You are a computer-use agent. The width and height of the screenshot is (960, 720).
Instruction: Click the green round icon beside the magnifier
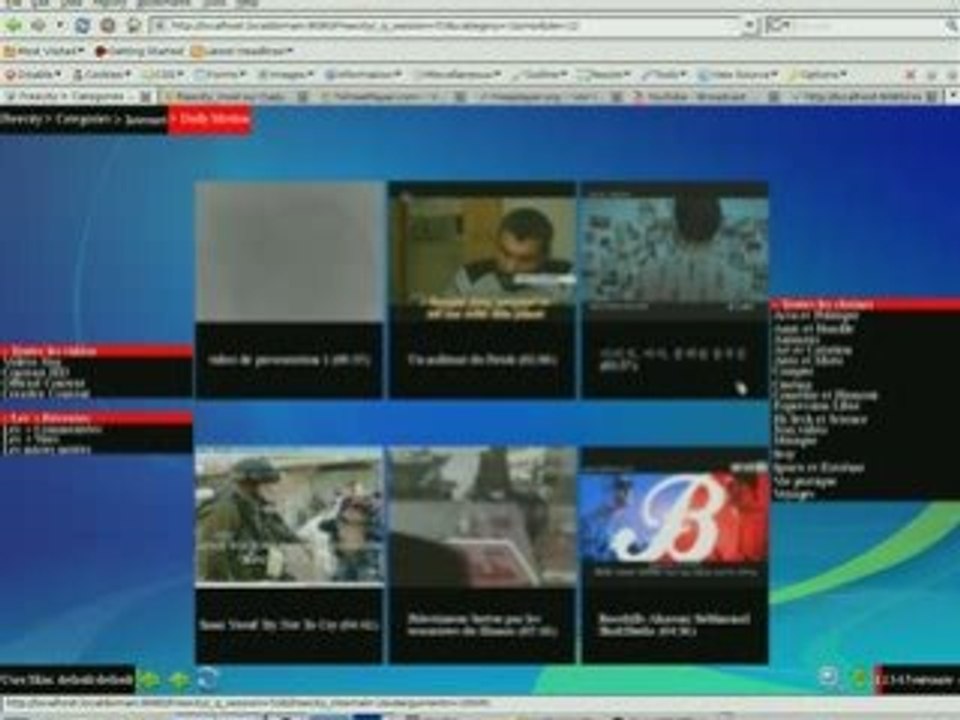click(860, 678)
